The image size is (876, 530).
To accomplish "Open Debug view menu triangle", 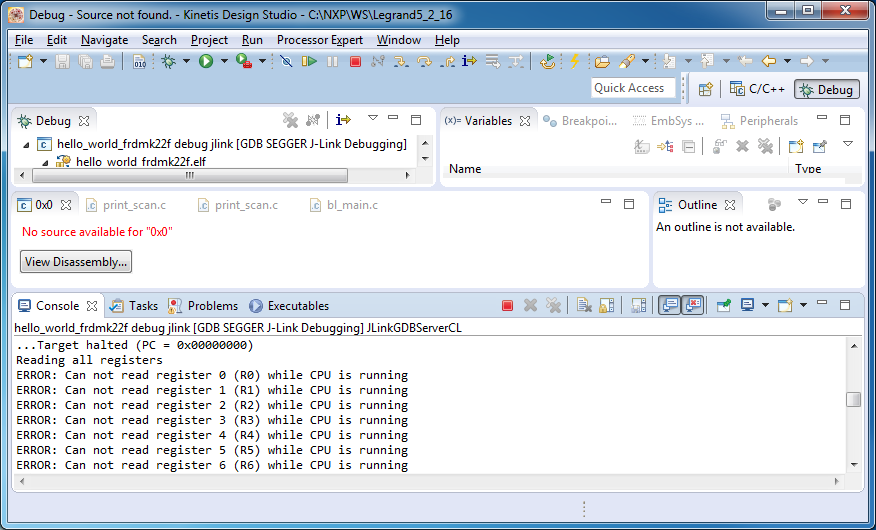I will (373, 118).
